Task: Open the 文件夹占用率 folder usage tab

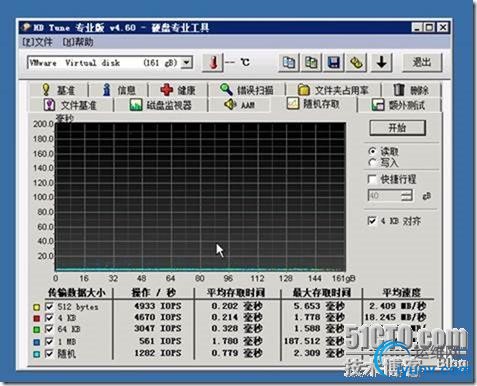Action: [x=333, y=90]
